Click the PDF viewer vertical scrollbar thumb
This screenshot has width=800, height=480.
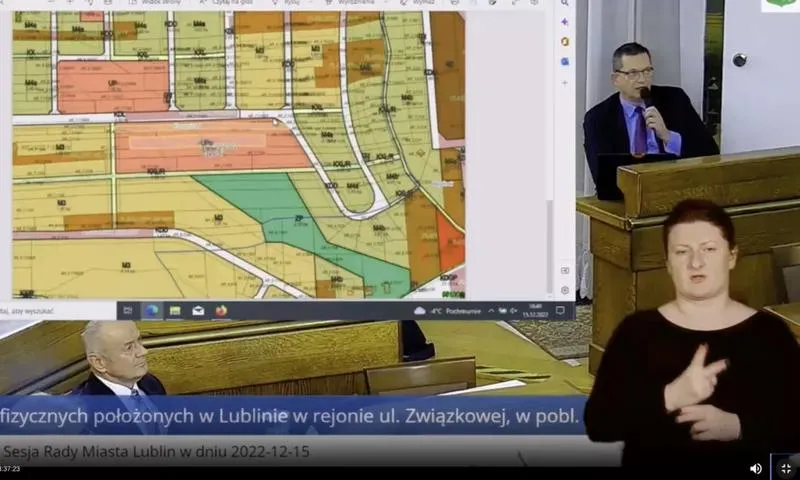[x=549, y=247]
